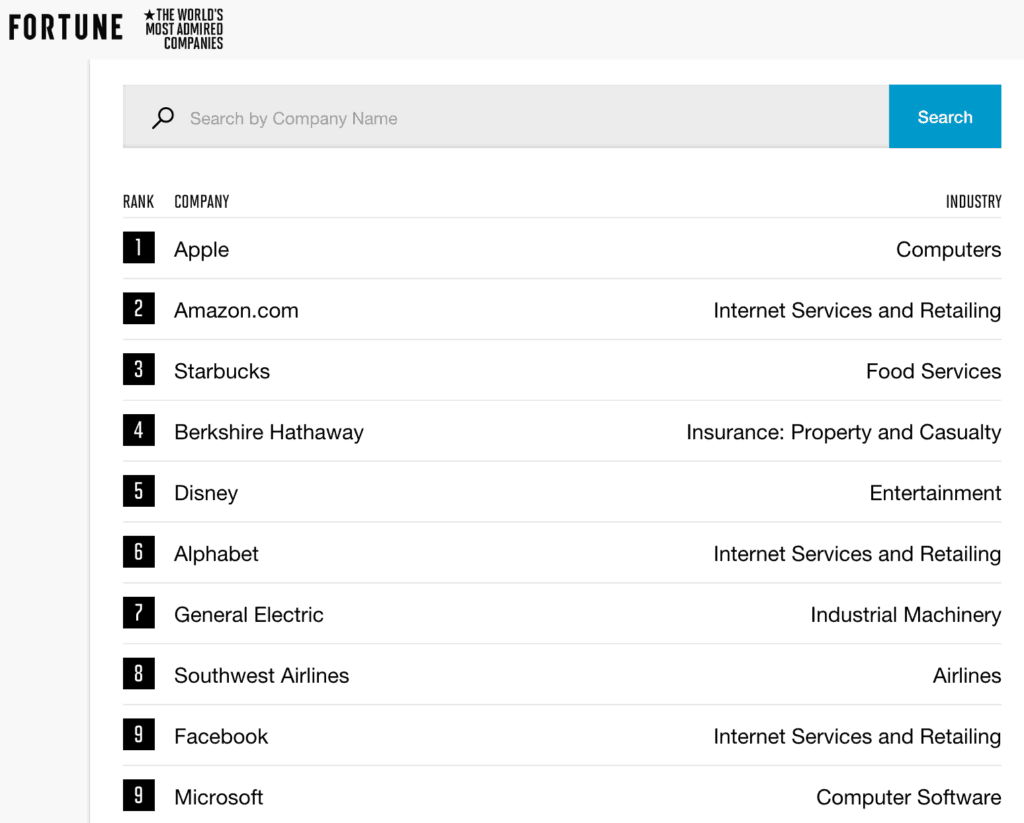Click the rank 4 badge for Berkshire Hathaway
The image size is (1024, 823).
point(138,430)
